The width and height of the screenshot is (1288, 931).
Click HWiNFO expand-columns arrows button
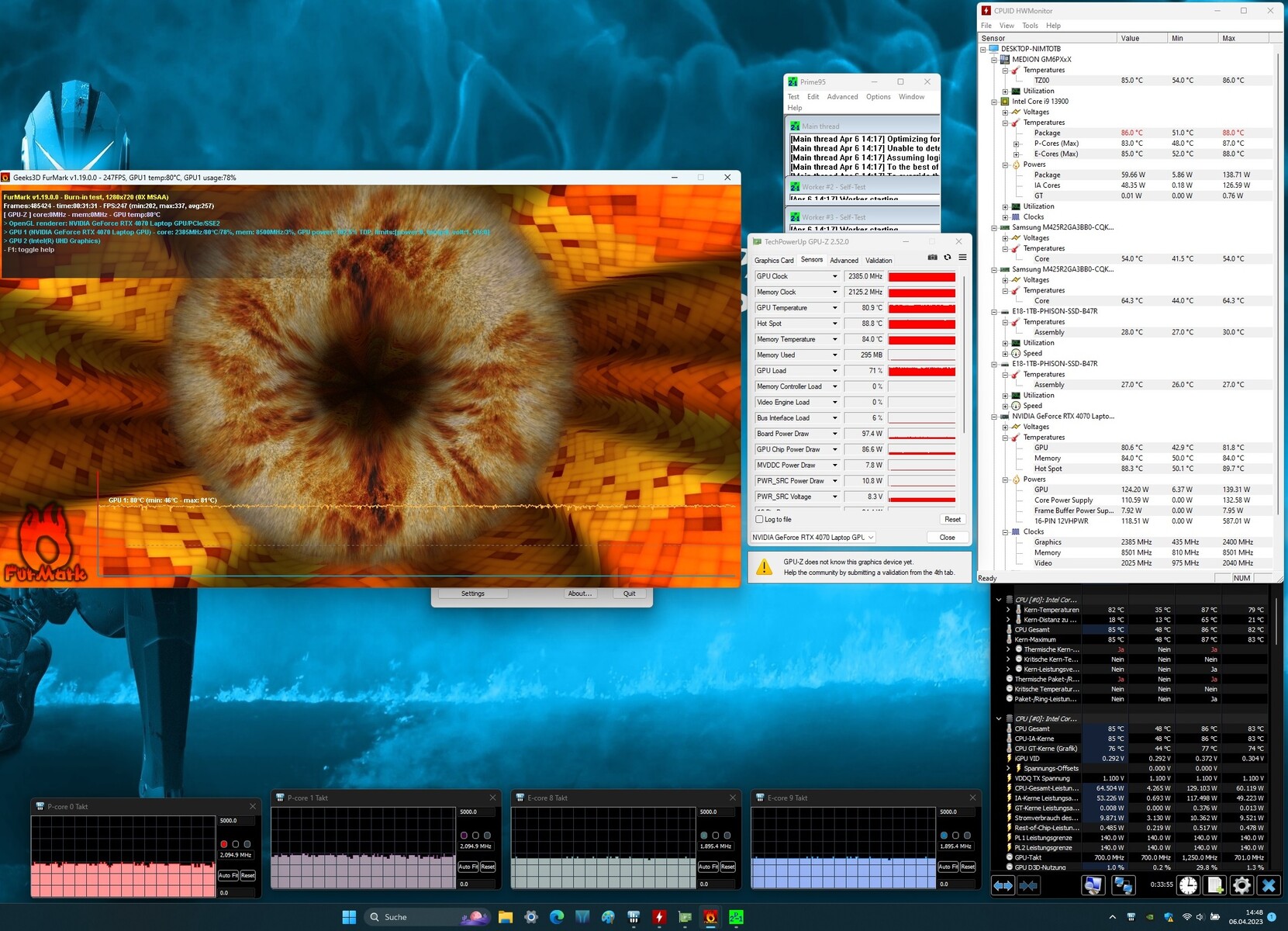(1003, 885)
